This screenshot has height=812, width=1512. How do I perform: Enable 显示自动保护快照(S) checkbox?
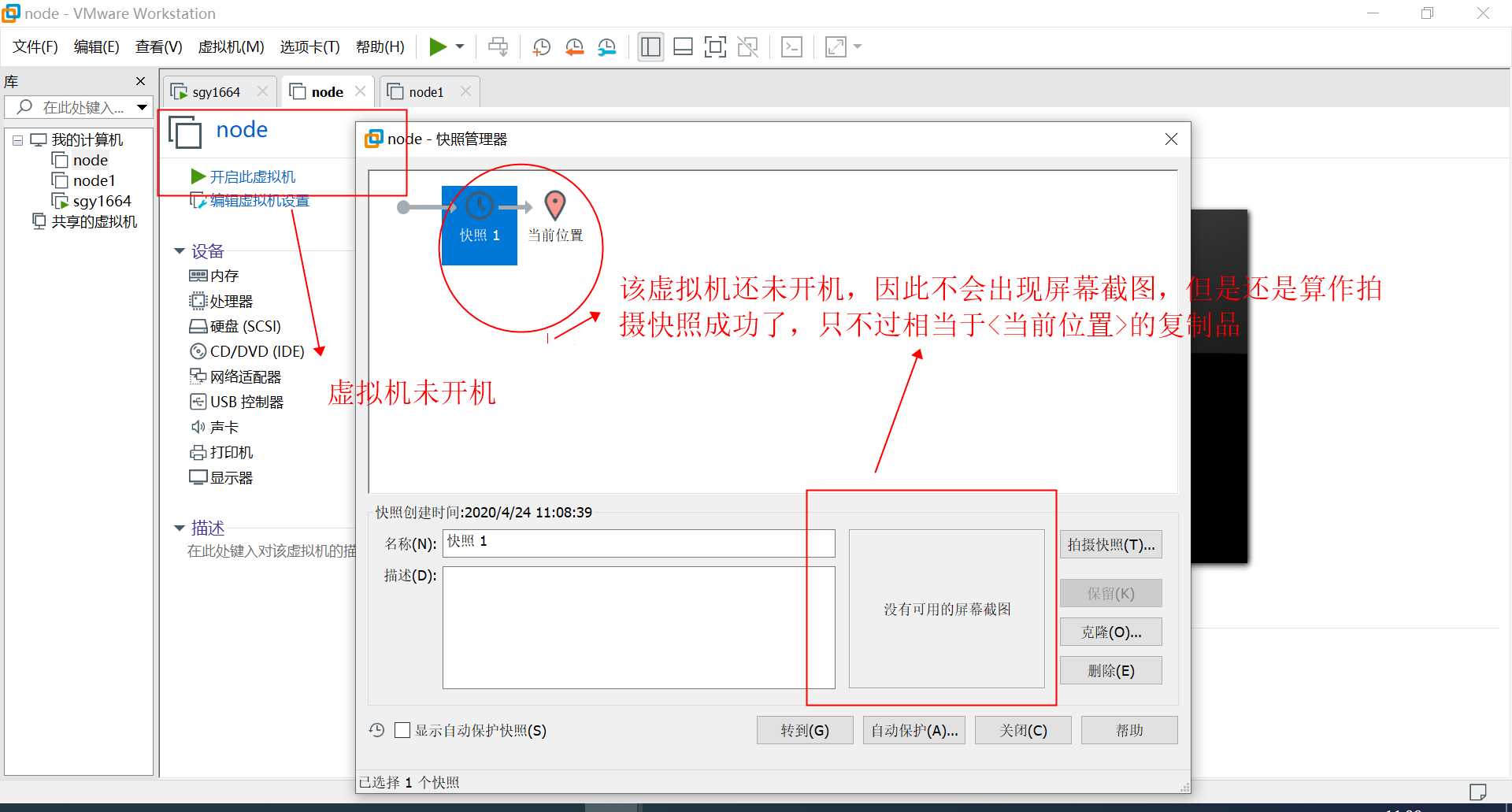click(x=402, y=730)
